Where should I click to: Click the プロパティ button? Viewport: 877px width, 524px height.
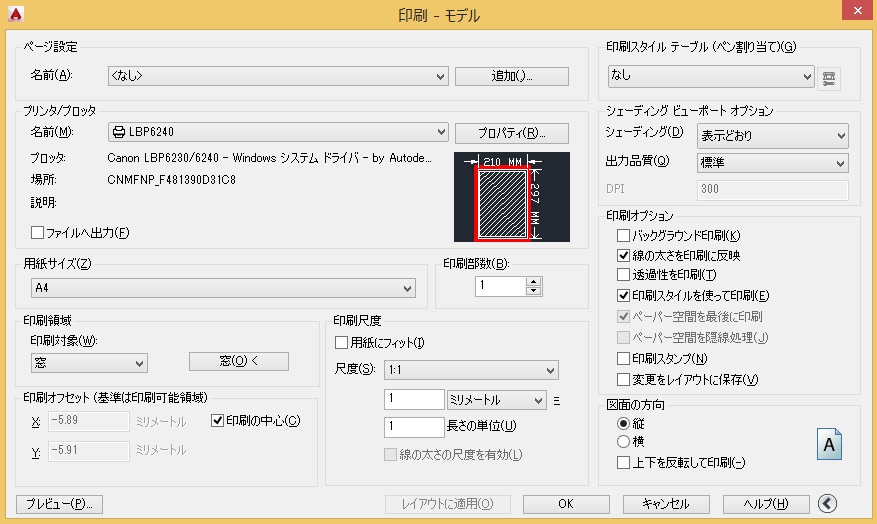click(511, 133)
